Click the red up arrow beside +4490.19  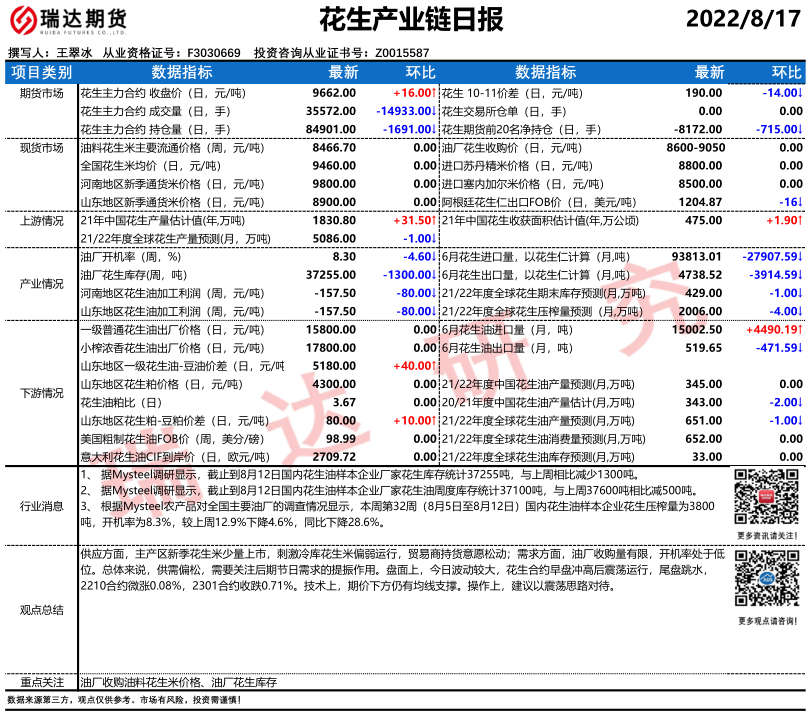(x=800, y=329)
